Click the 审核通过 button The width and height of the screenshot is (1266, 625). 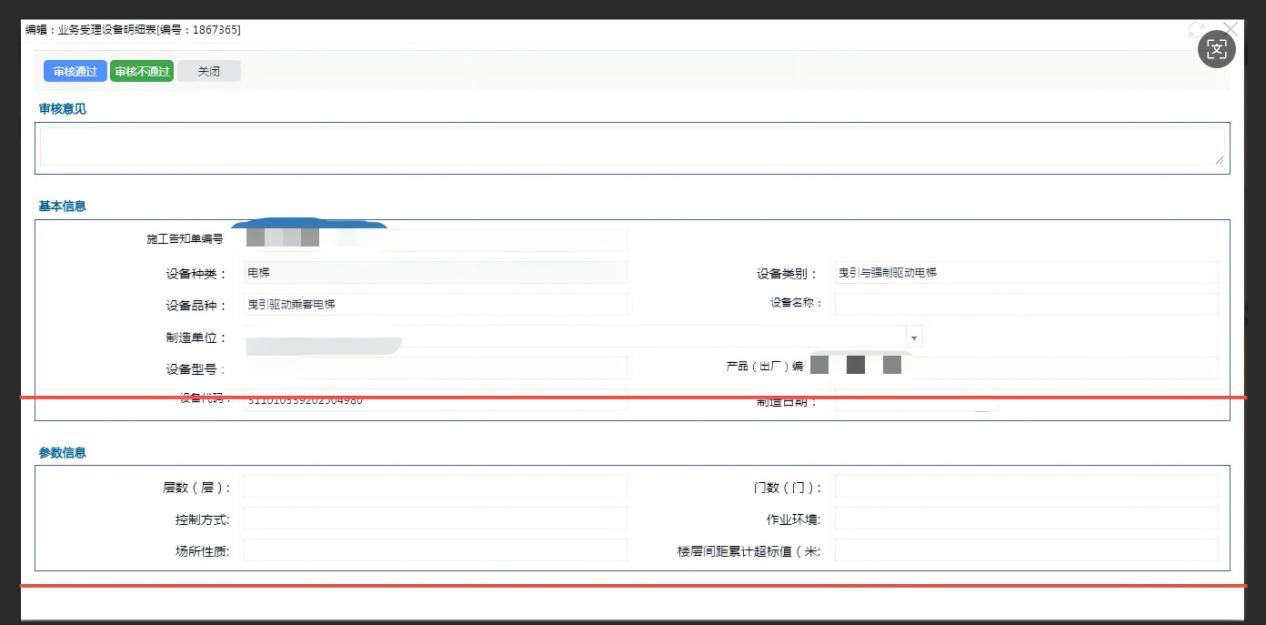click(75, 71)
